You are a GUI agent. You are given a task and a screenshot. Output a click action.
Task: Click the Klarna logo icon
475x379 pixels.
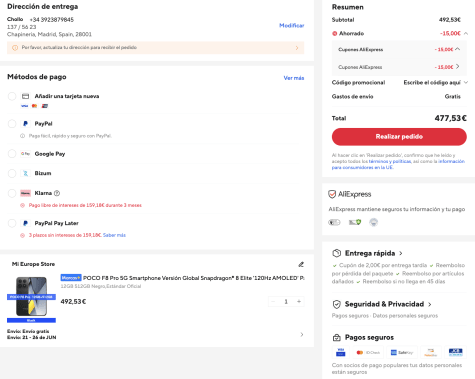[x=25, y=193]
